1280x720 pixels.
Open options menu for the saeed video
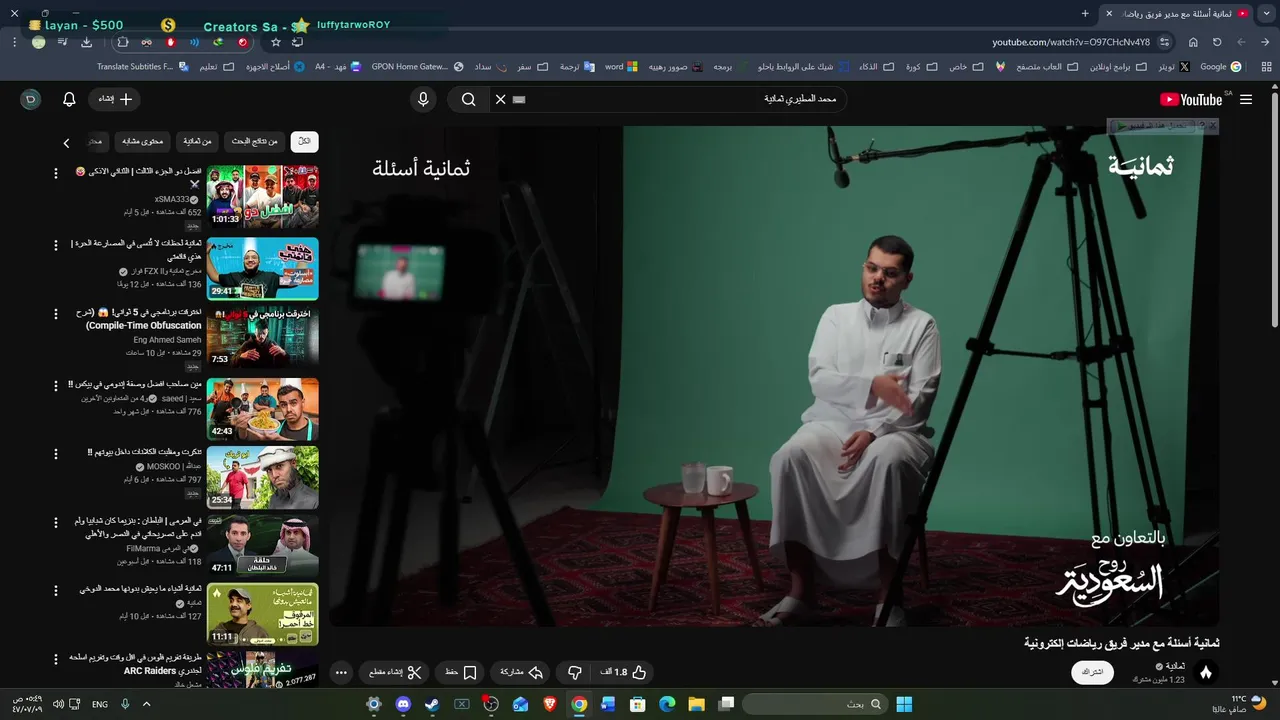point(56,385)
